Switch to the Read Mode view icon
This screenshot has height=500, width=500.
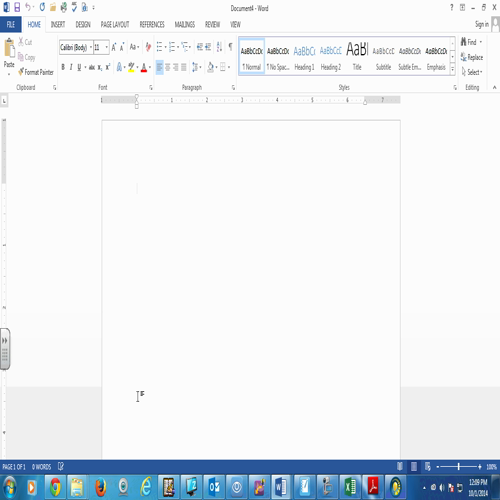400,467
